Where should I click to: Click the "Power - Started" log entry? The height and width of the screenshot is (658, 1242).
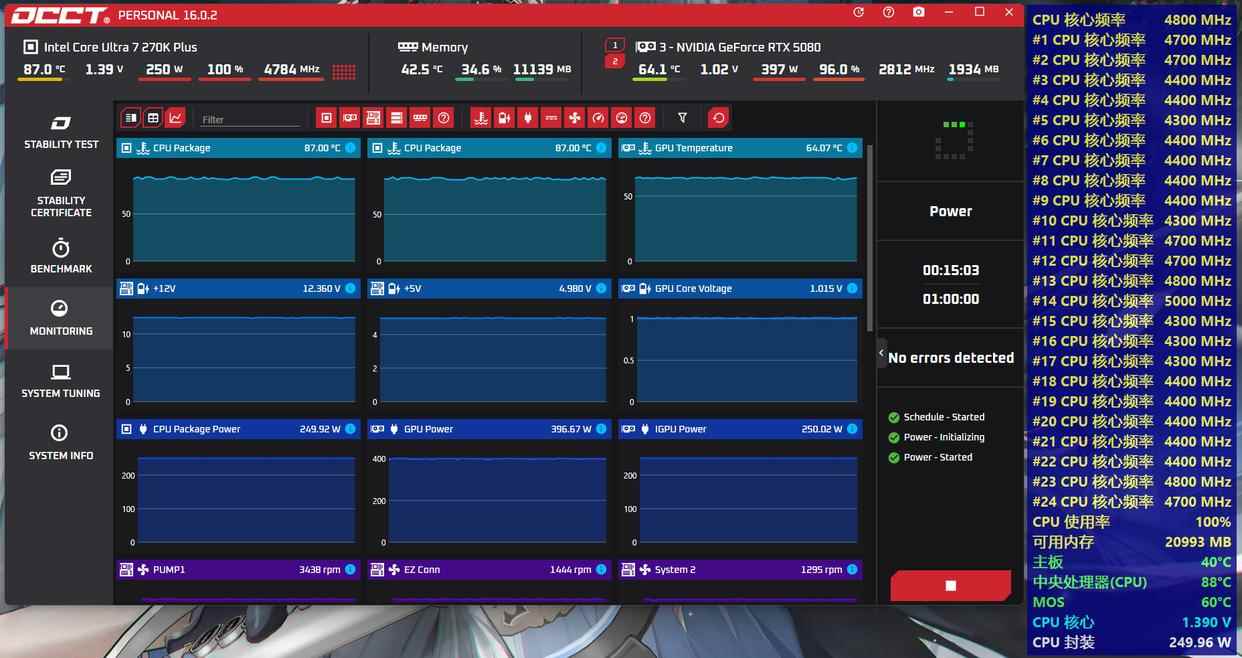pos(938,457)
